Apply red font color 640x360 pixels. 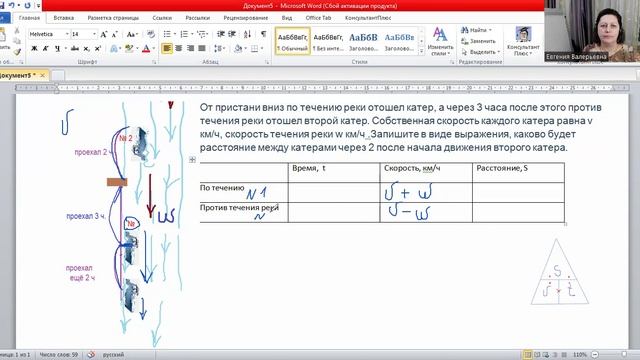(x=146, y=49)
